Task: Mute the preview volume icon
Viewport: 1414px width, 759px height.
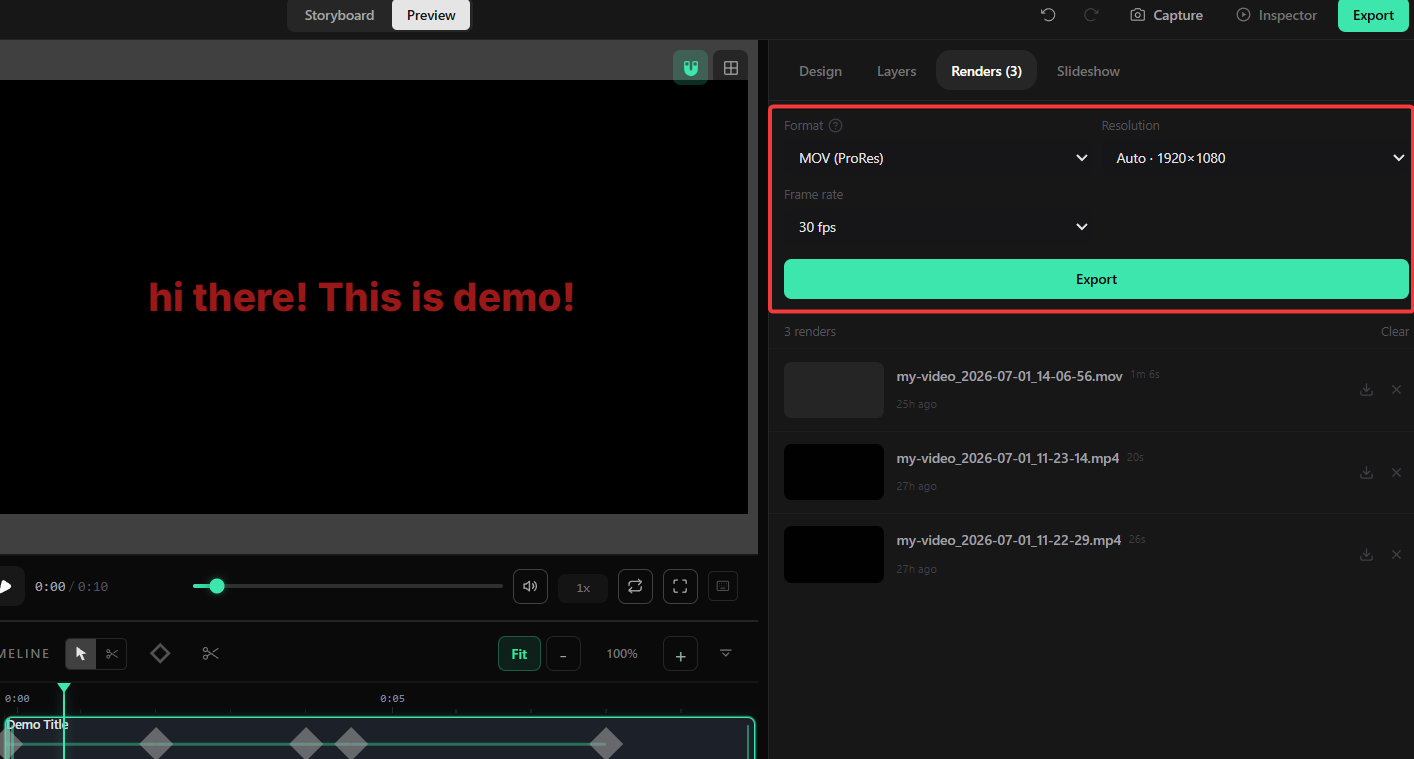Action: pyautogui.click(x=530, y=587)
